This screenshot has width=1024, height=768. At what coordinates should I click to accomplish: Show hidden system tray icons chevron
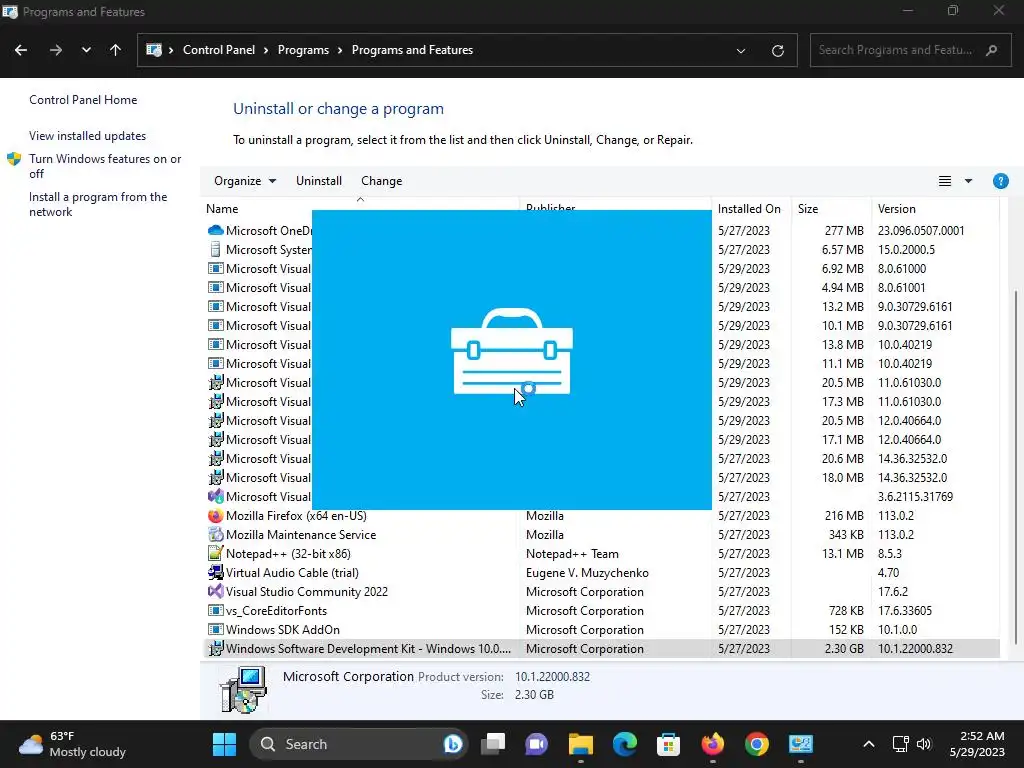tap(869, 744)
